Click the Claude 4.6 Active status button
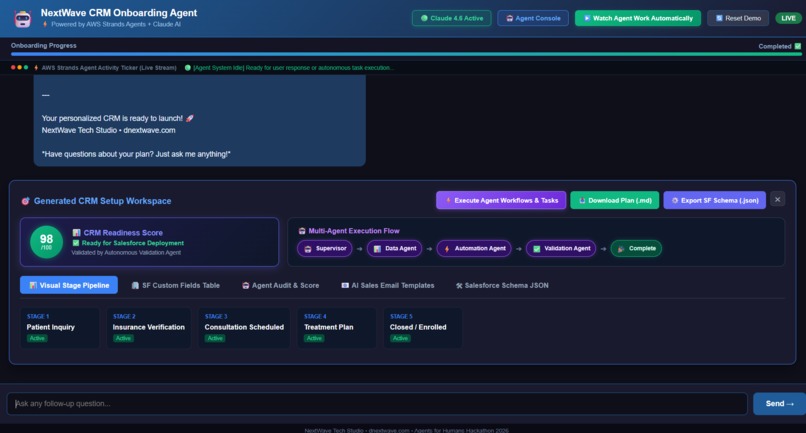Screen dimensions: 806x433 [x=451, y=18]
